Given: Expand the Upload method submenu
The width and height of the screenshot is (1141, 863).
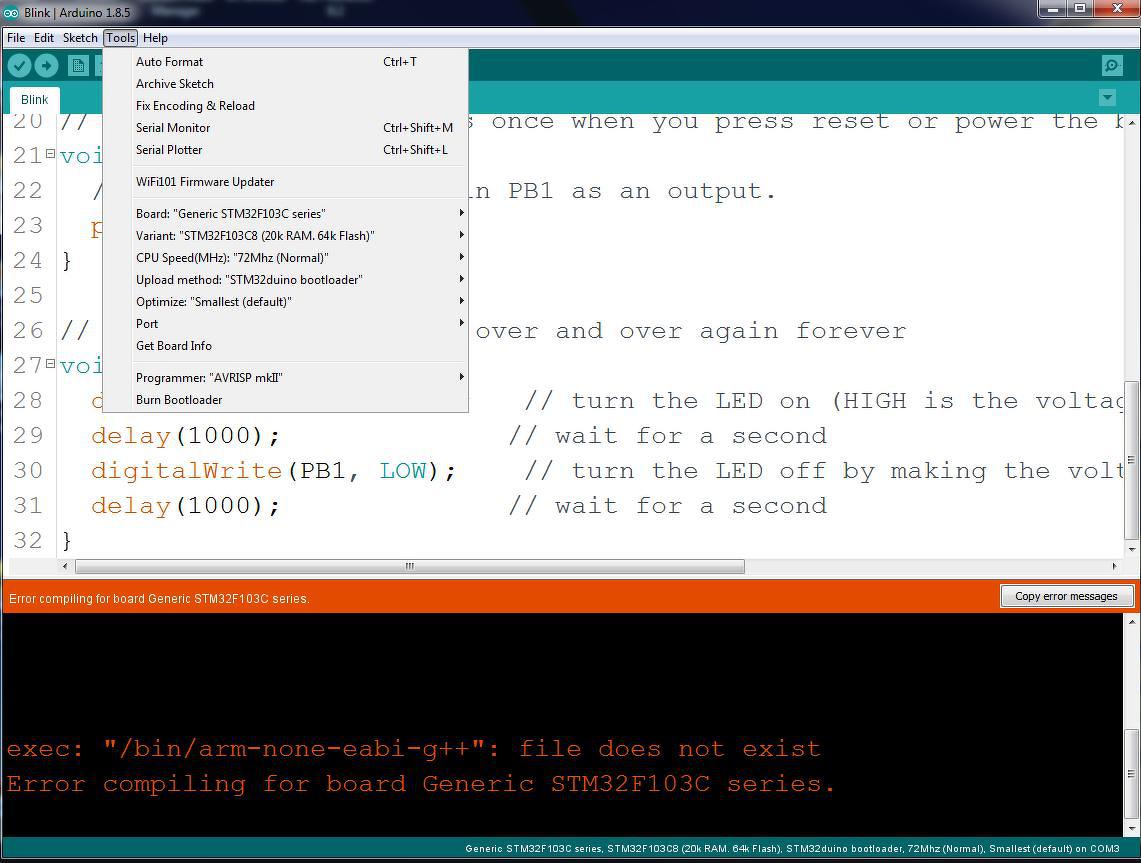Looking at the screenshot, I should [x=285, y=279].
